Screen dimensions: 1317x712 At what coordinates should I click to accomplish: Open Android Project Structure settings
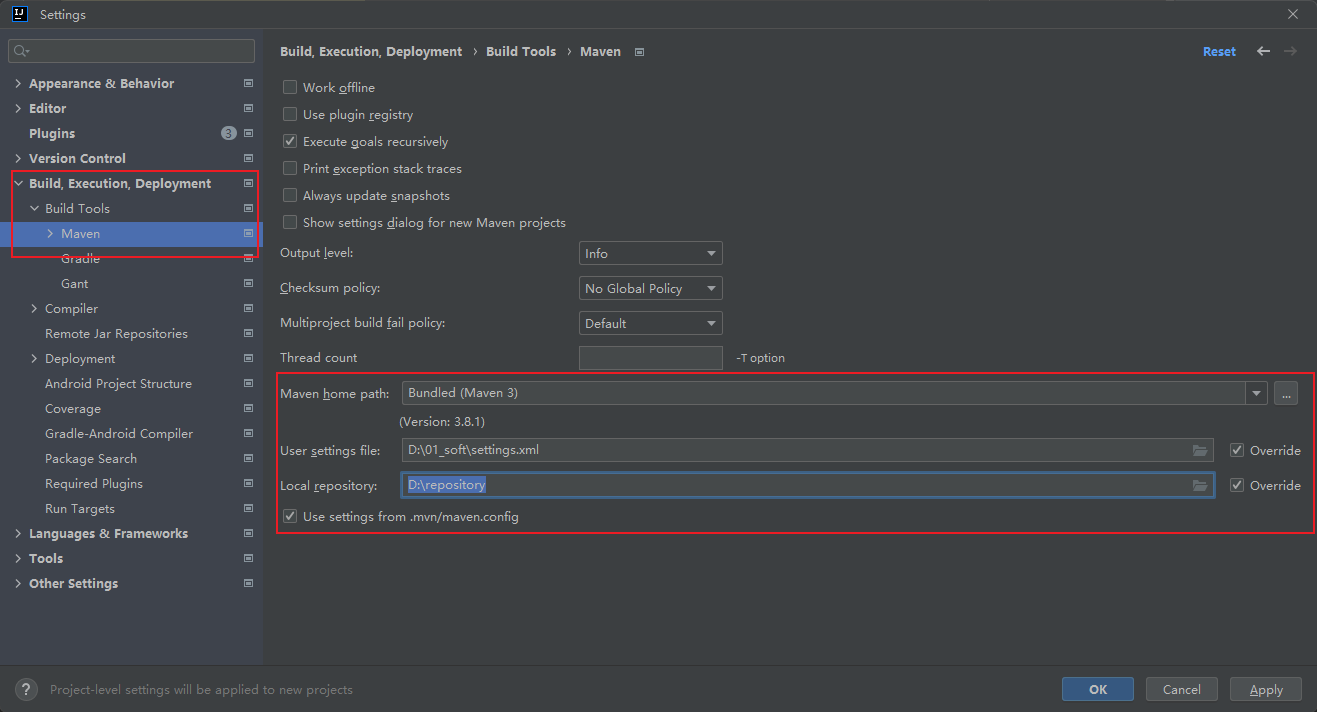(x=118, y=384)
